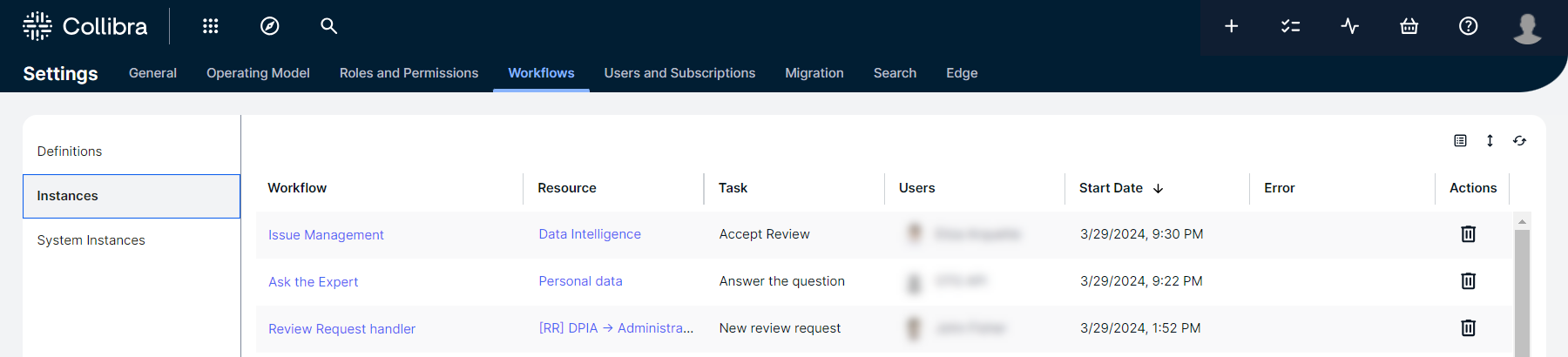Open the tasks checklist icon
Viewport: 1568px width, 357px height.
pos(1290,26)
